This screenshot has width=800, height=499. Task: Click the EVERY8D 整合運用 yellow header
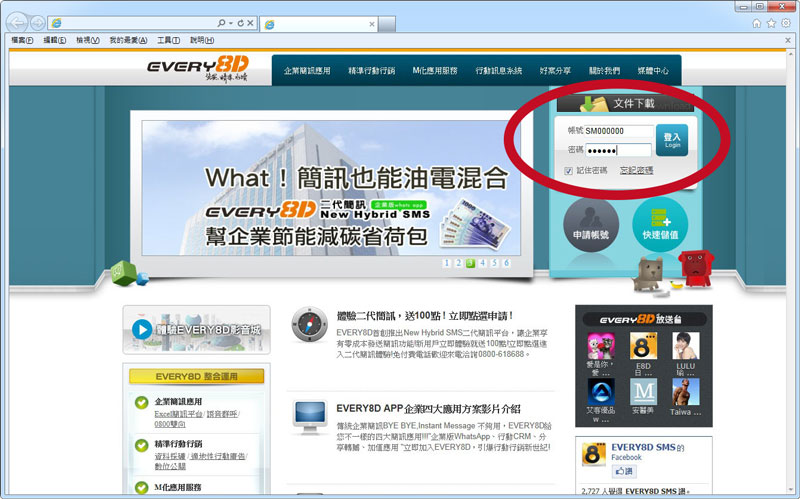[196, 377]
